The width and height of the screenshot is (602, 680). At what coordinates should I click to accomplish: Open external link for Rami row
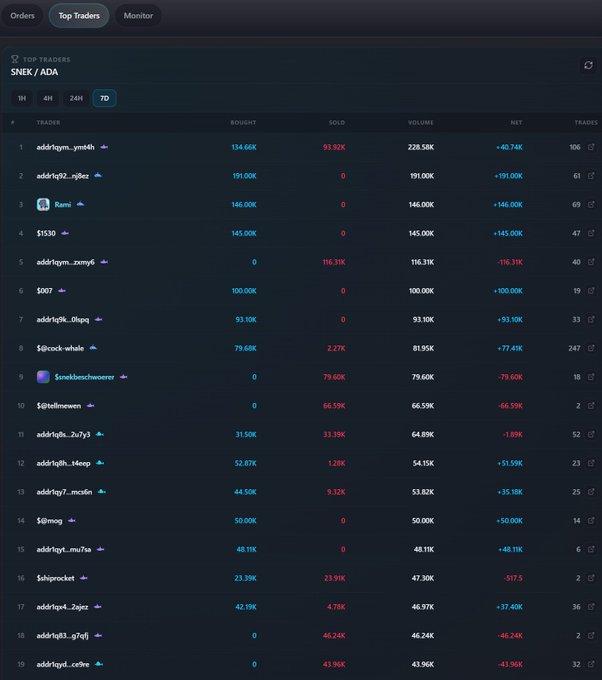point(591,204)
